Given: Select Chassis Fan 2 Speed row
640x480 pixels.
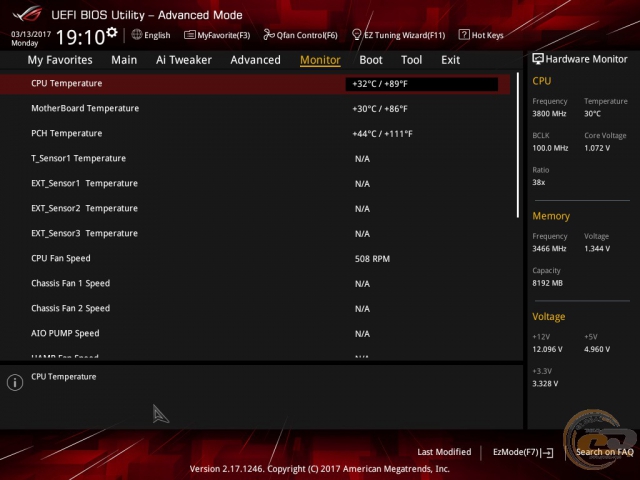Looking at the screenshot, I should point(255,308).
